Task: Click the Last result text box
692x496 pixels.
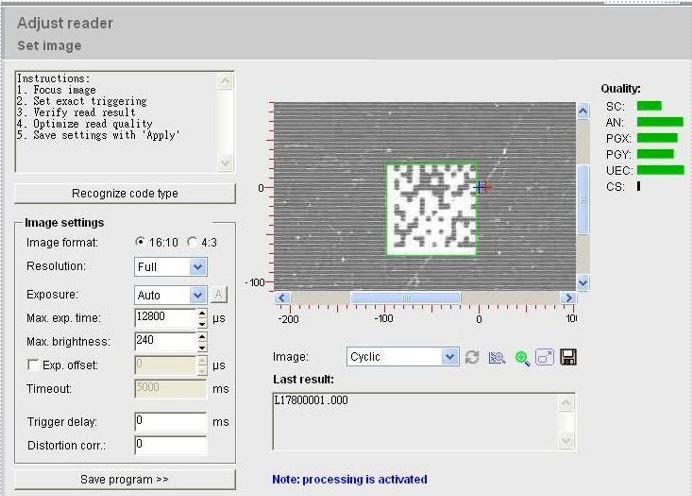Action: coord(424,421)
